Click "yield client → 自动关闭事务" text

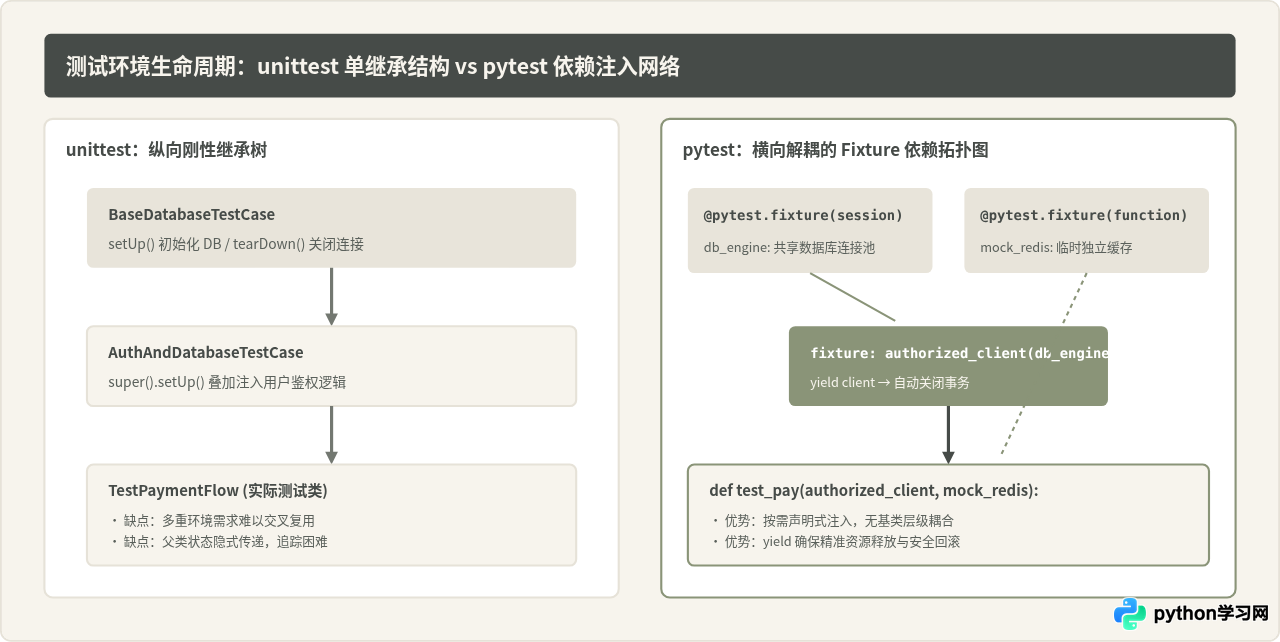click(890, 382)
